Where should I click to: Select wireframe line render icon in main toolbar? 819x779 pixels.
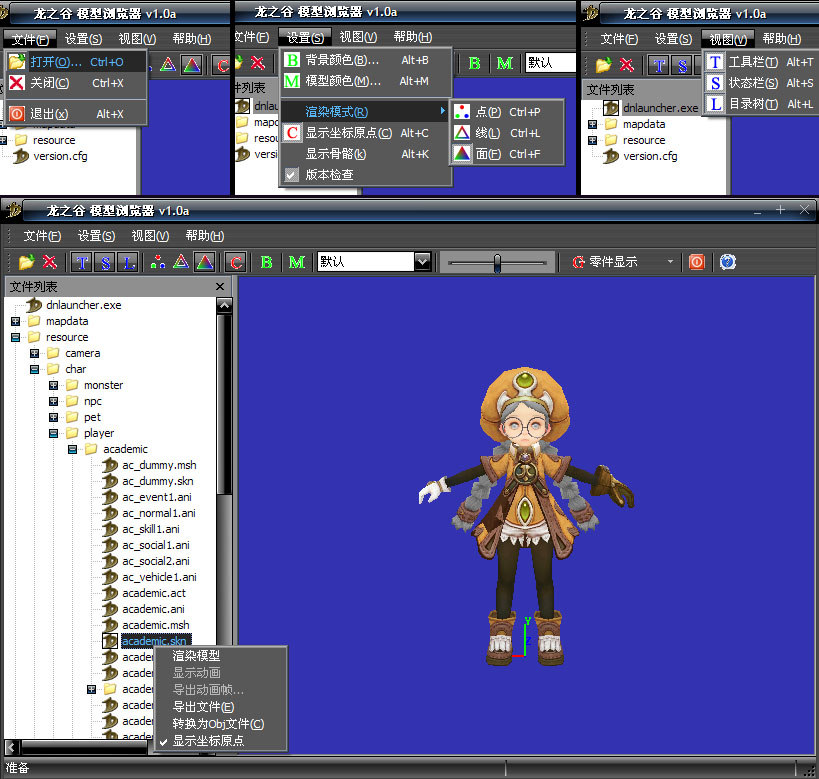point(181,262)
